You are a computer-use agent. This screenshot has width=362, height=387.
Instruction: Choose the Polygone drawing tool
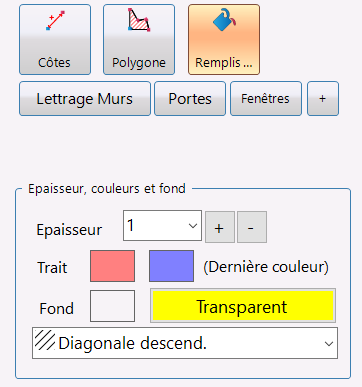[139, 39]
